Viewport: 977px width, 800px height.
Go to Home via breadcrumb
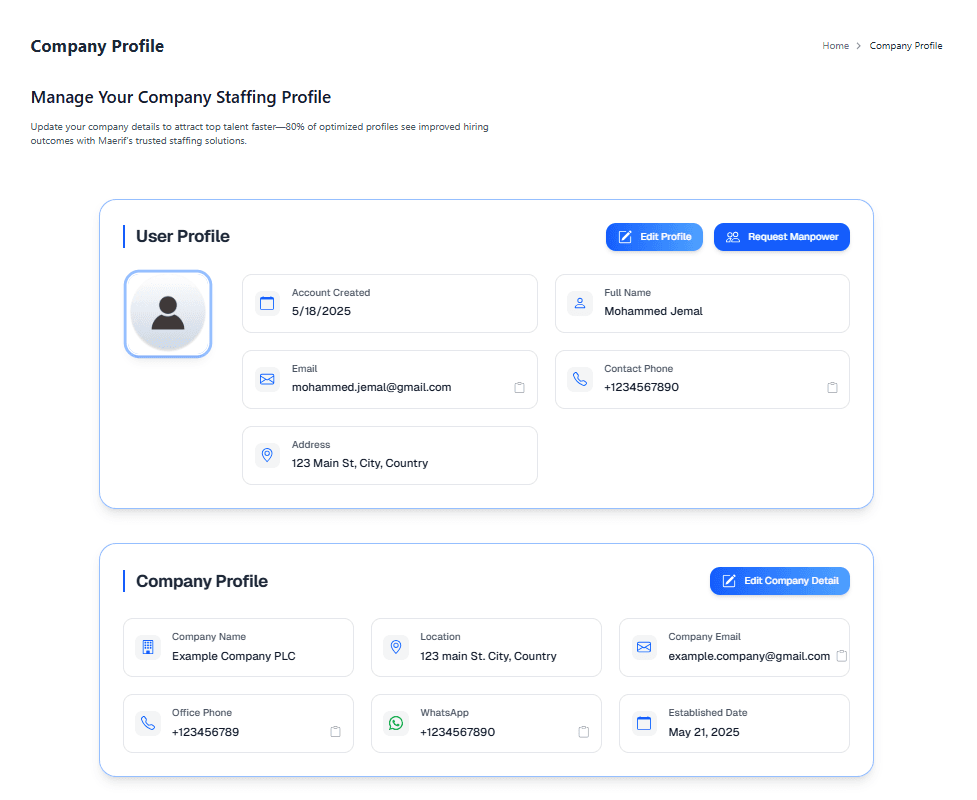pos(835,46)
